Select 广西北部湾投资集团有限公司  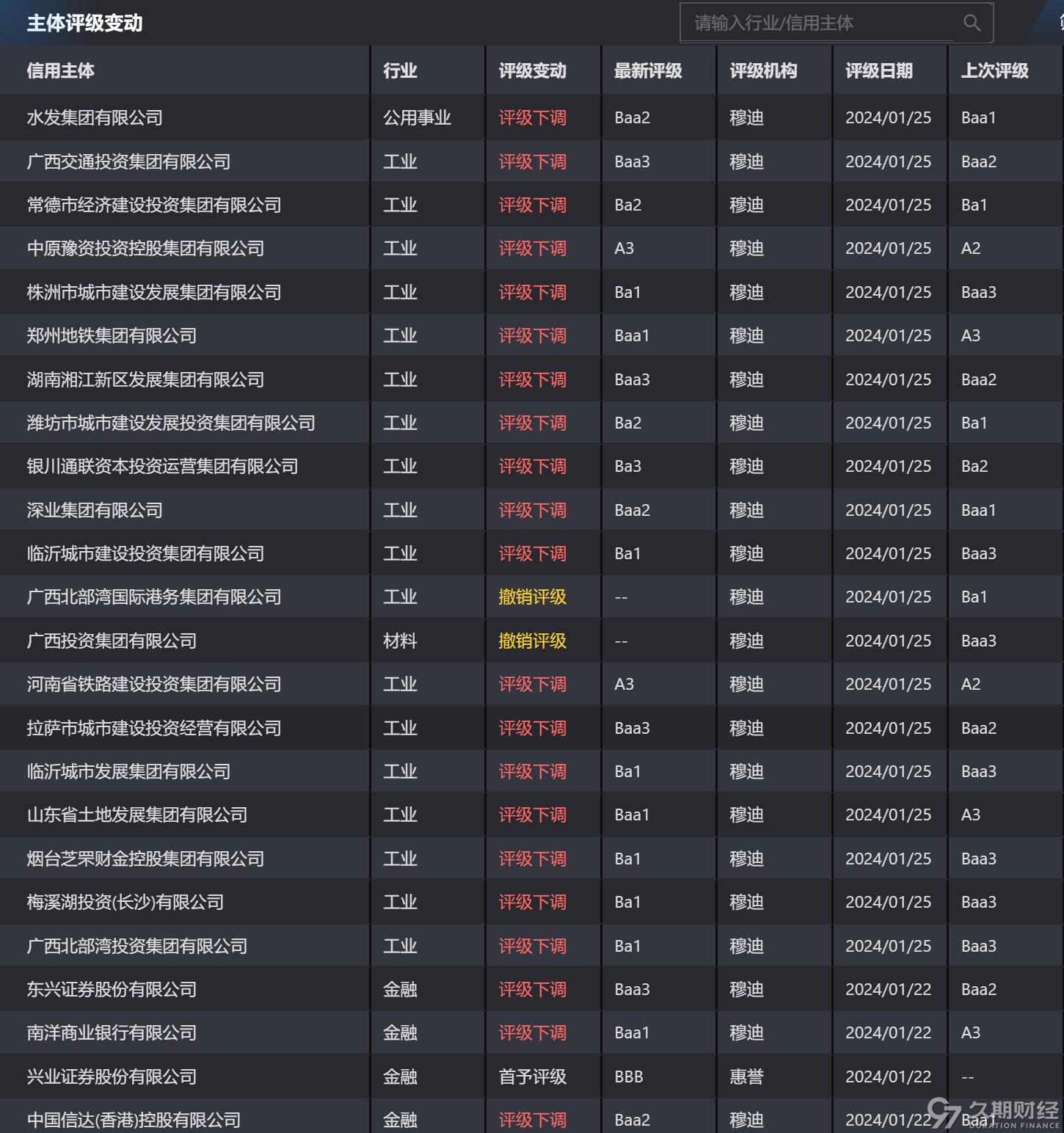[x=137, y=946]
